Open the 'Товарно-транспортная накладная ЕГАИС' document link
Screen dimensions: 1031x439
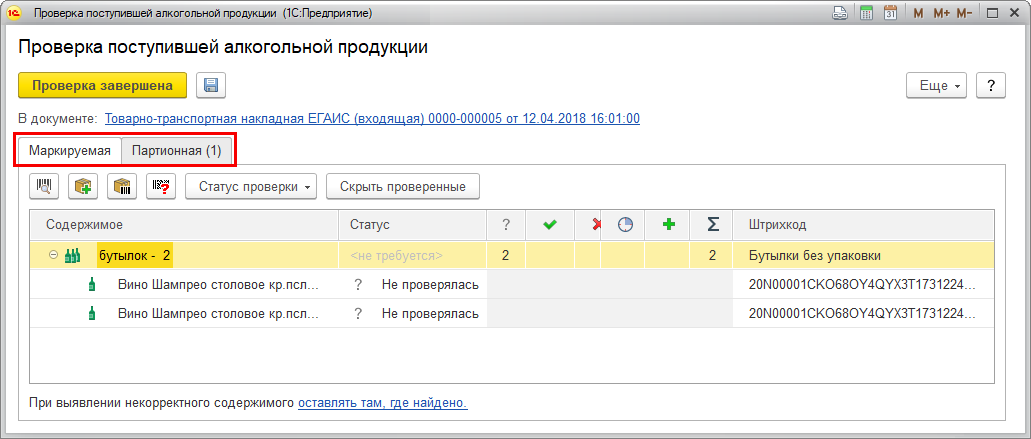[x=372, y=118]
